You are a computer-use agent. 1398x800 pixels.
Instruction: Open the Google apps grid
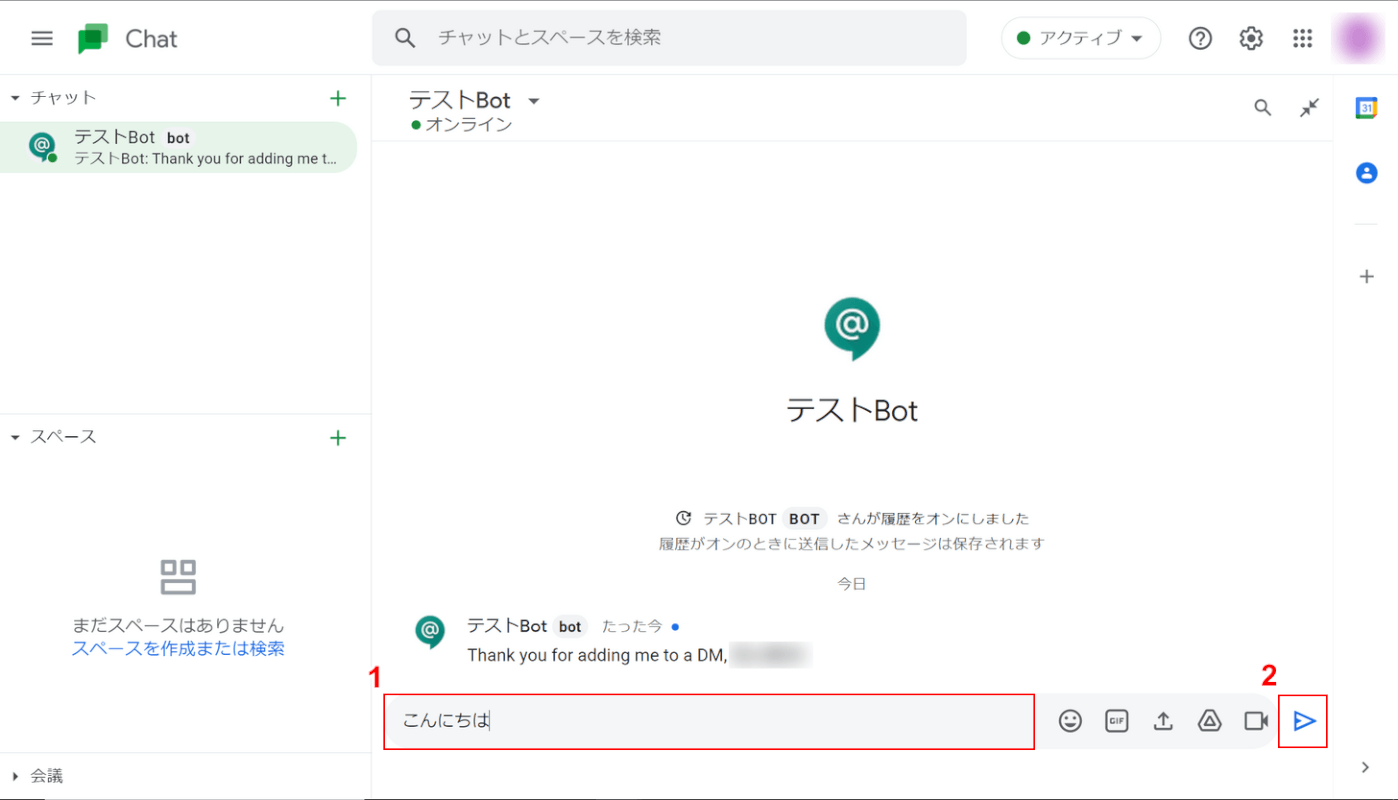[1302, 38]
